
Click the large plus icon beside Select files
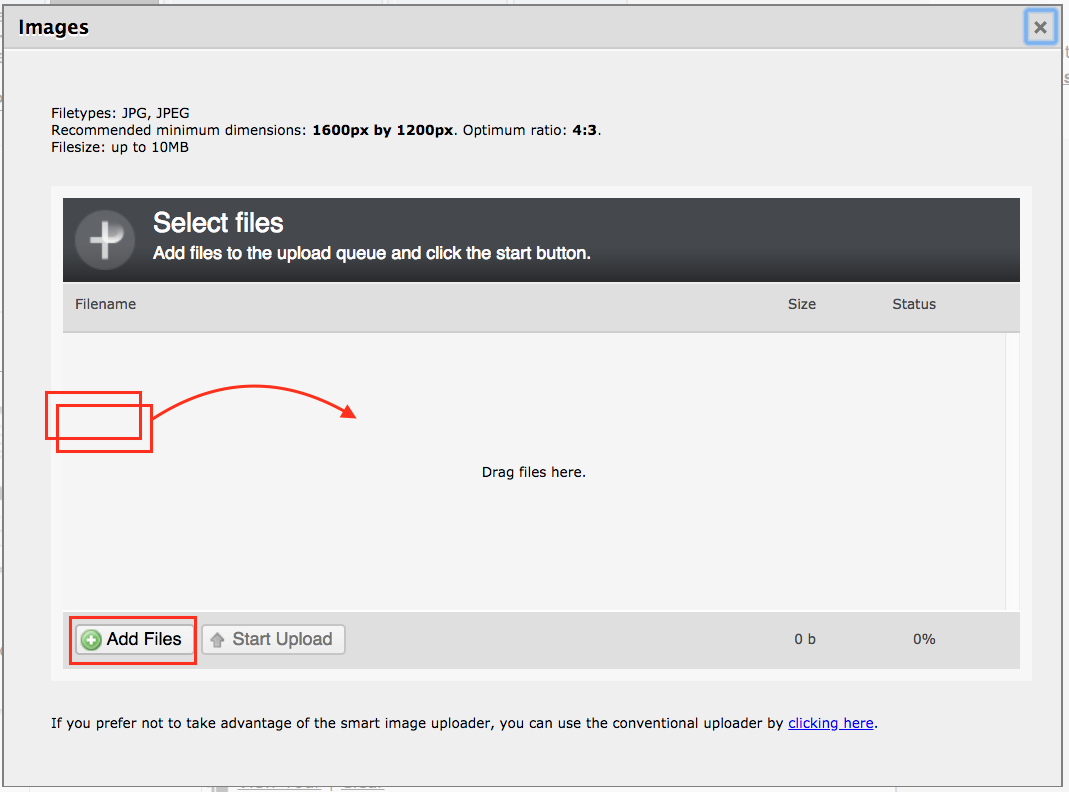coord(105,240)
